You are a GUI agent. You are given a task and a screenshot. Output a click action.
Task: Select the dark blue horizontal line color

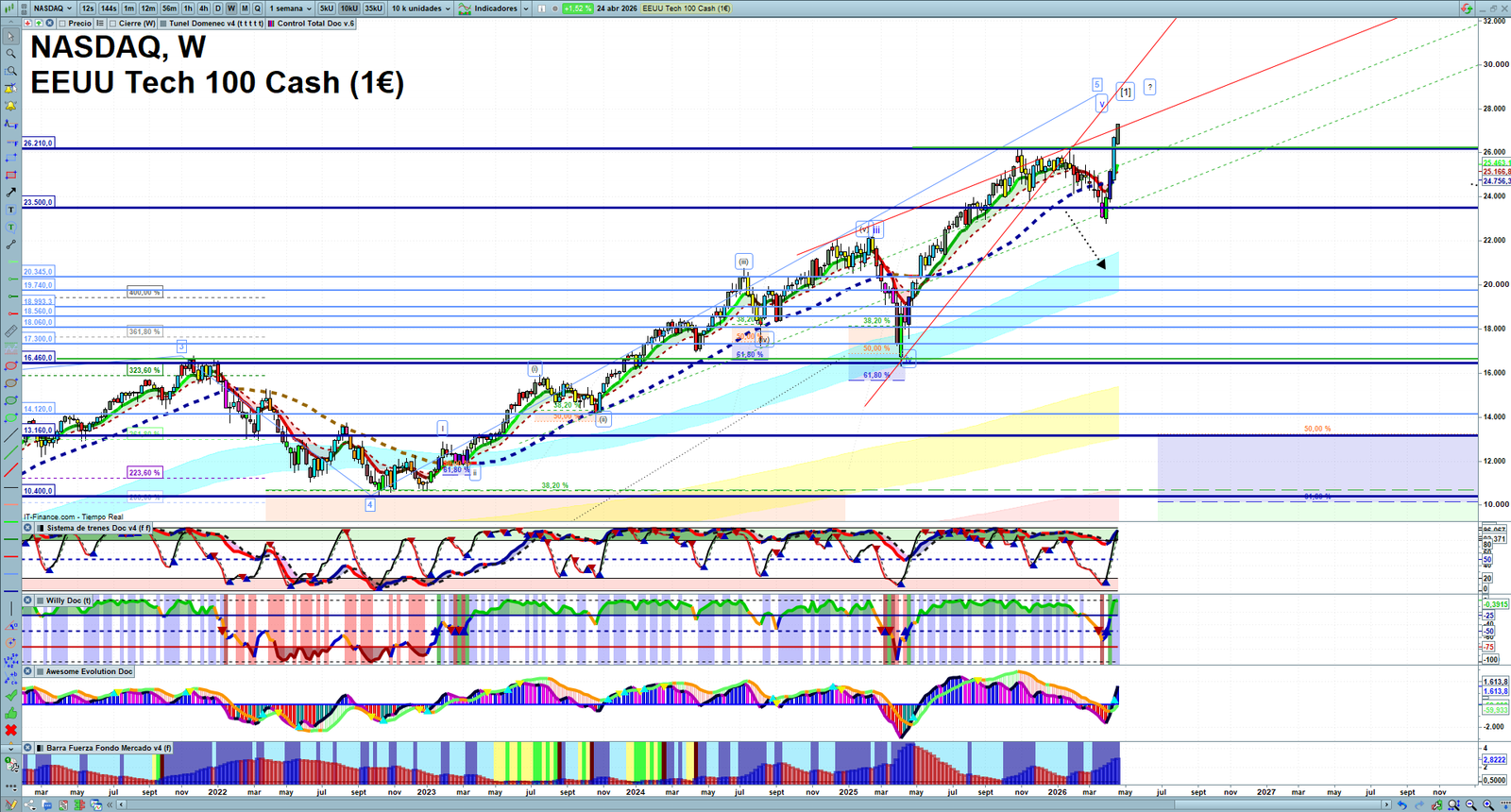10,591
